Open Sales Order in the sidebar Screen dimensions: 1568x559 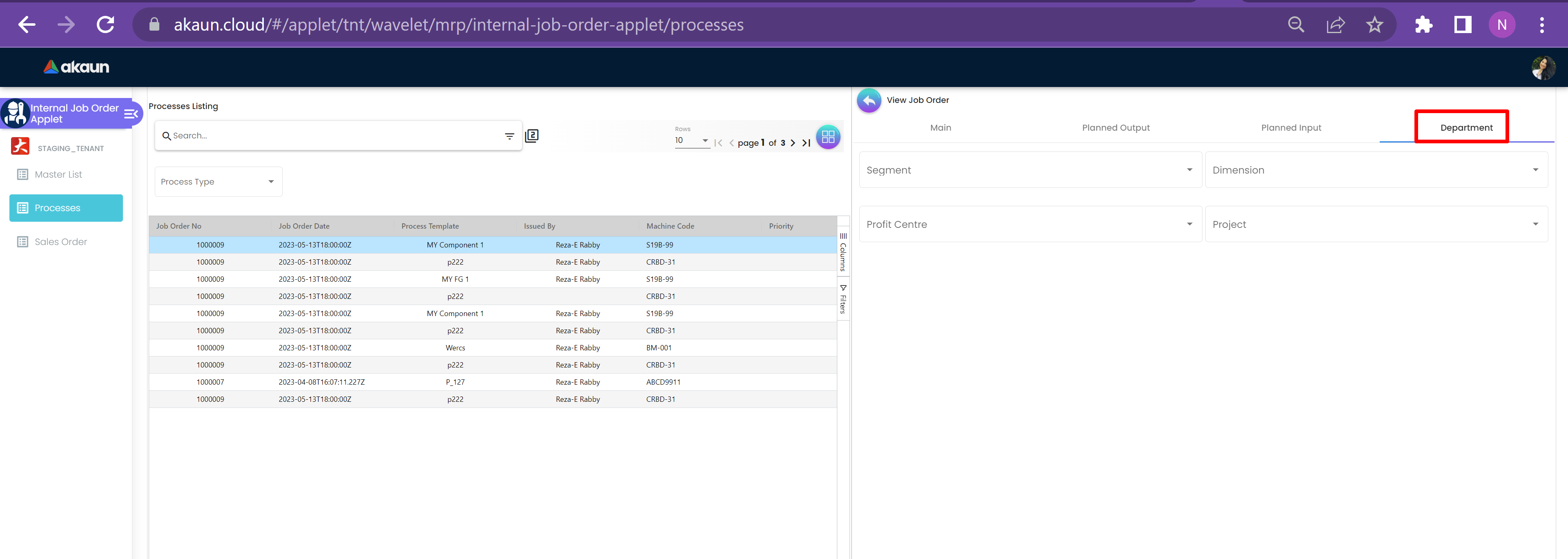(60, 242)
